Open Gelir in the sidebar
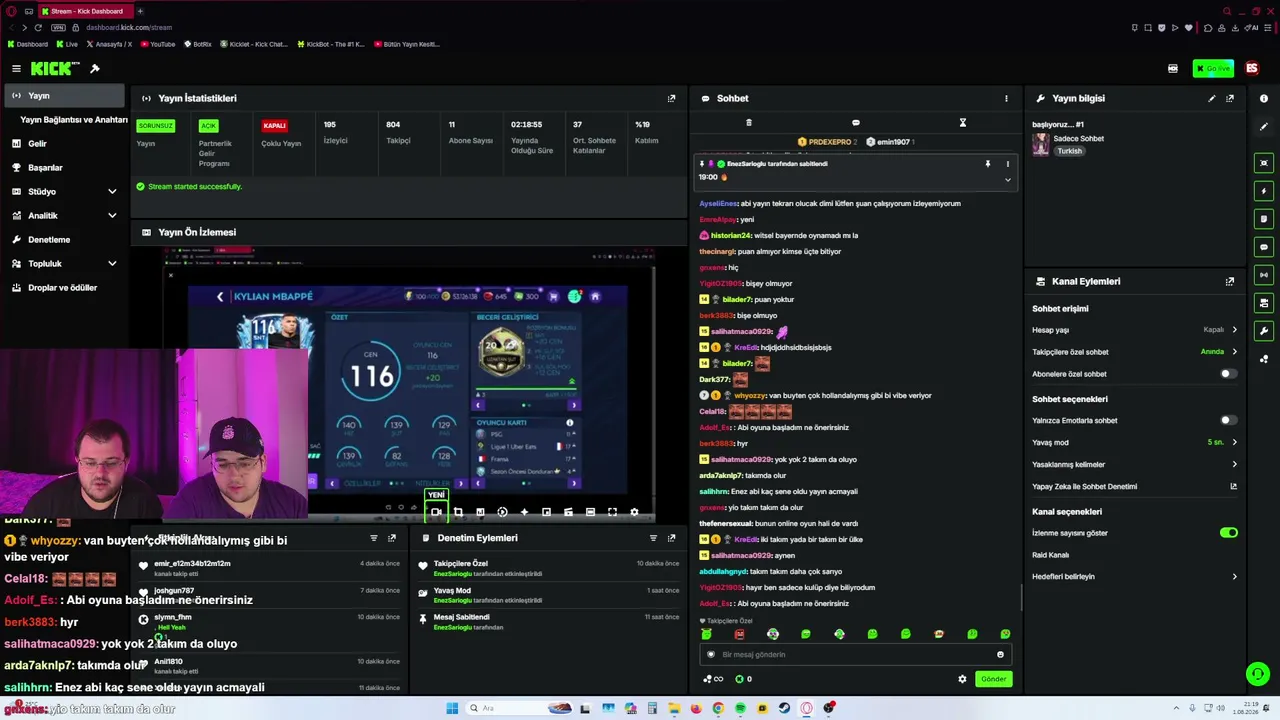Screen dimensions: 1280x720 [x=64, y=144]
